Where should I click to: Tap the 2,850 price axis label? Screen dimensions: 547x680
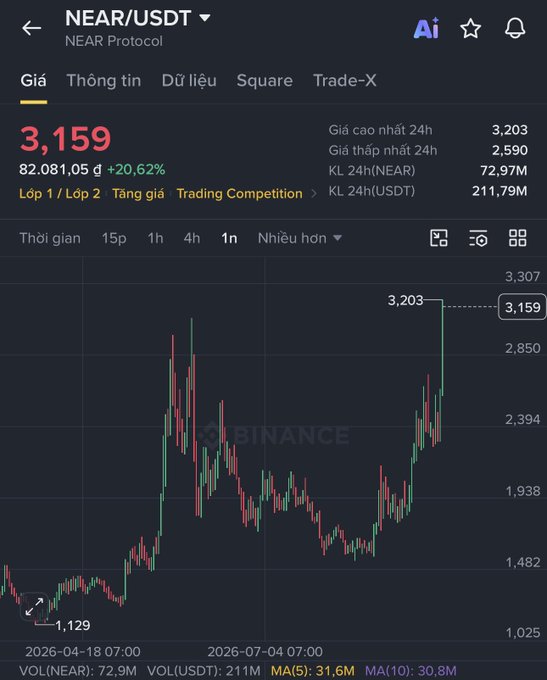(523, 348)
